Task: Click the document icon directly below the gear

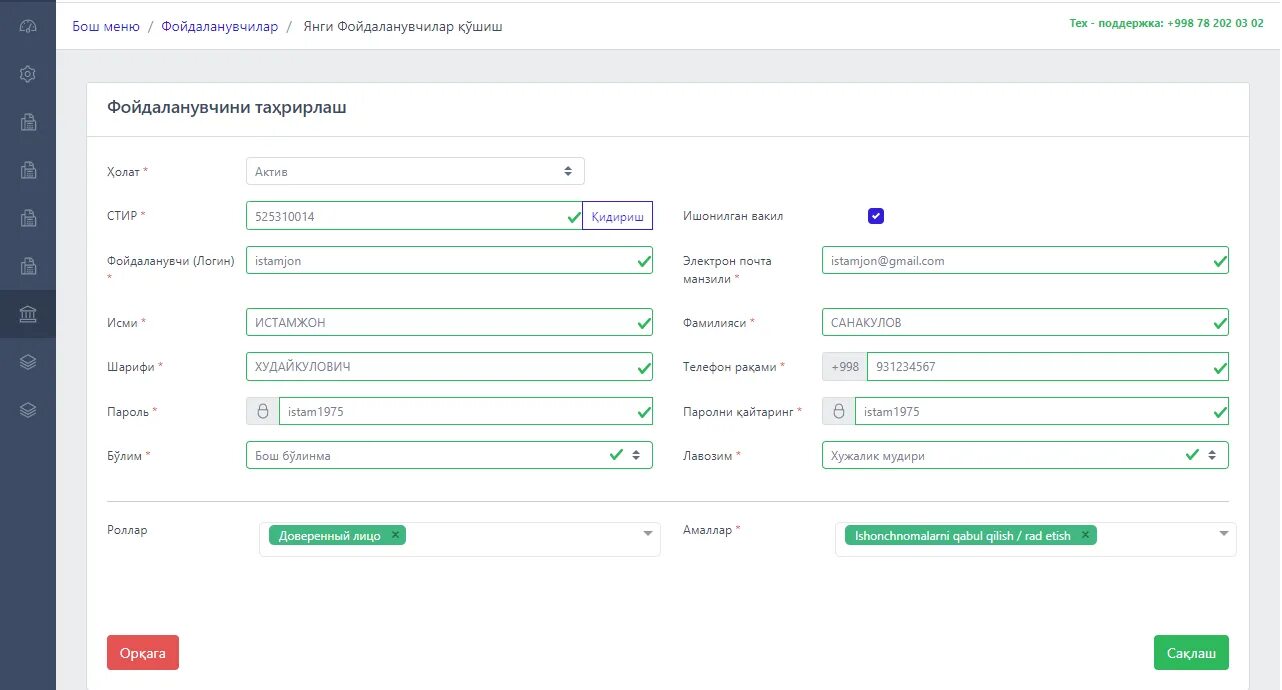Action: click(x=28, y=122)
